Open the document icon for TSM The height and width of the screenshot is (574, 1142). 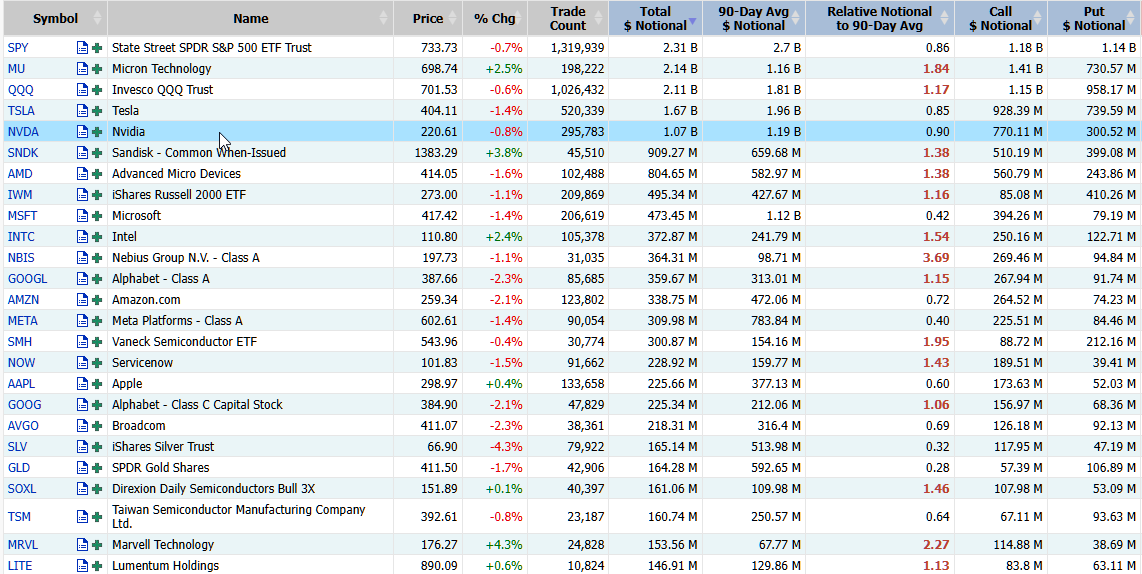click(82, 517)
